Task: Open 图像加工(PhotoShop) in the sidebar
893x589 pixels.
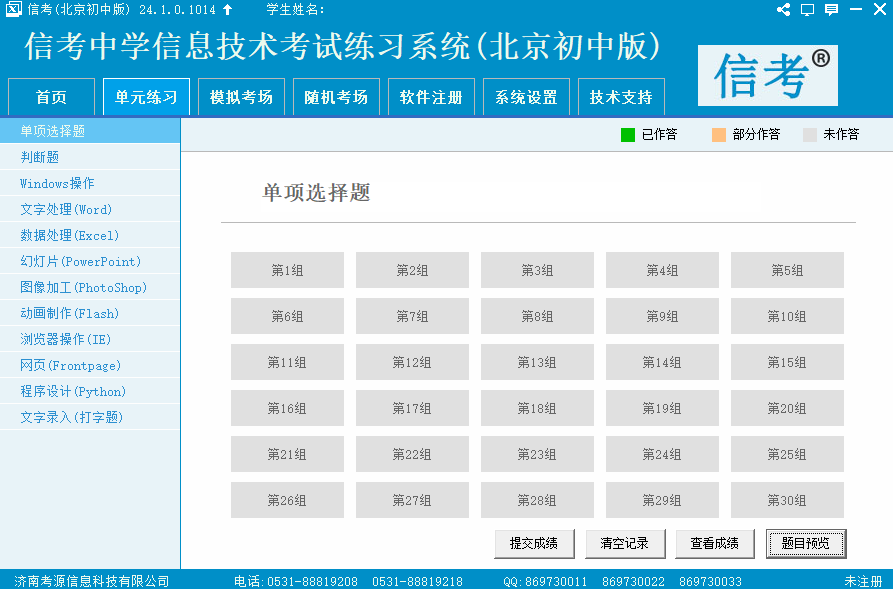Action: pos(90,287)
